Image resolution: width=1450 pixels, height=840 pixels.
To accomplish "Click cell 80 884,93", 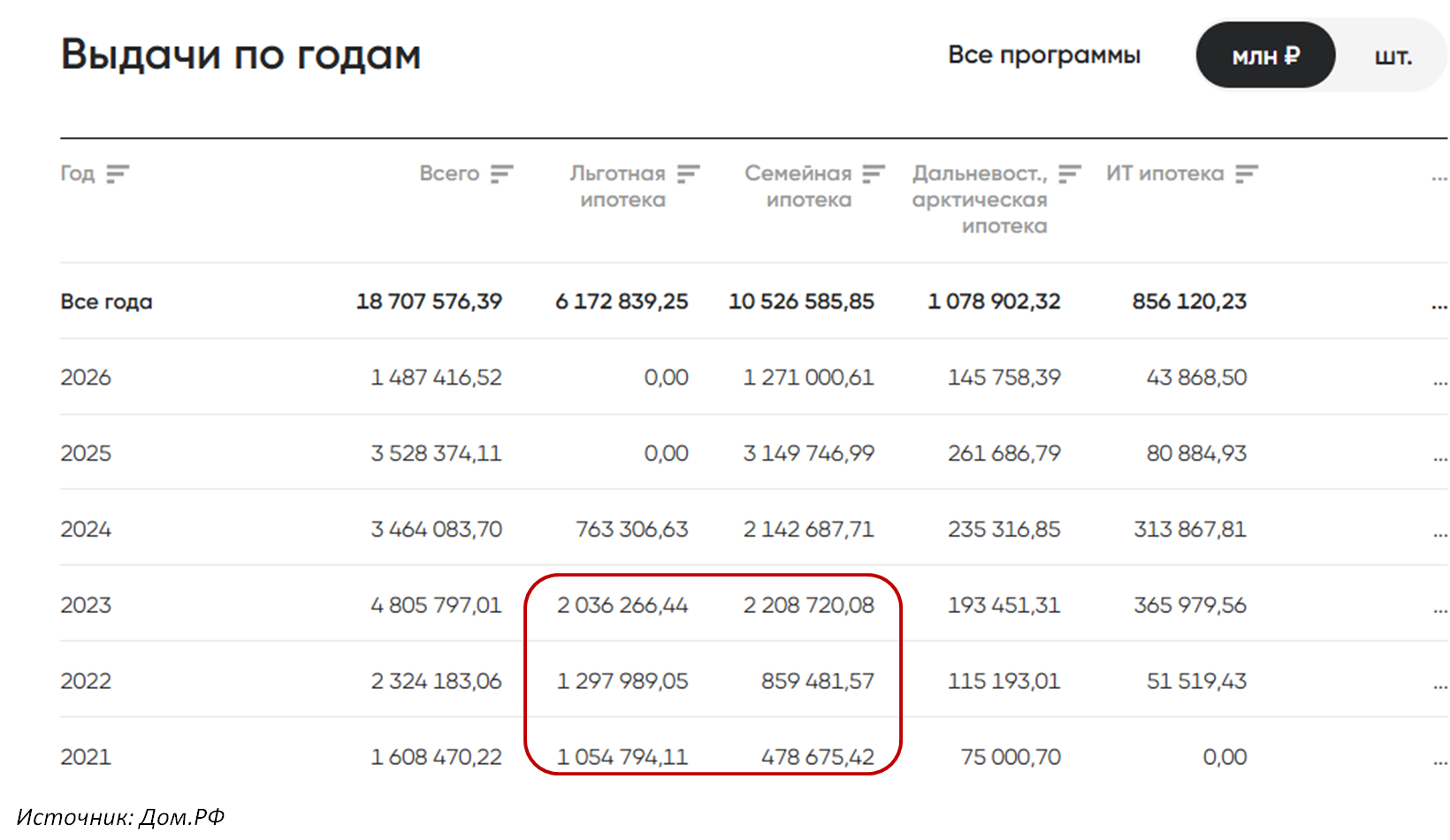I will pyautogui.click(x=1196, y=454).
